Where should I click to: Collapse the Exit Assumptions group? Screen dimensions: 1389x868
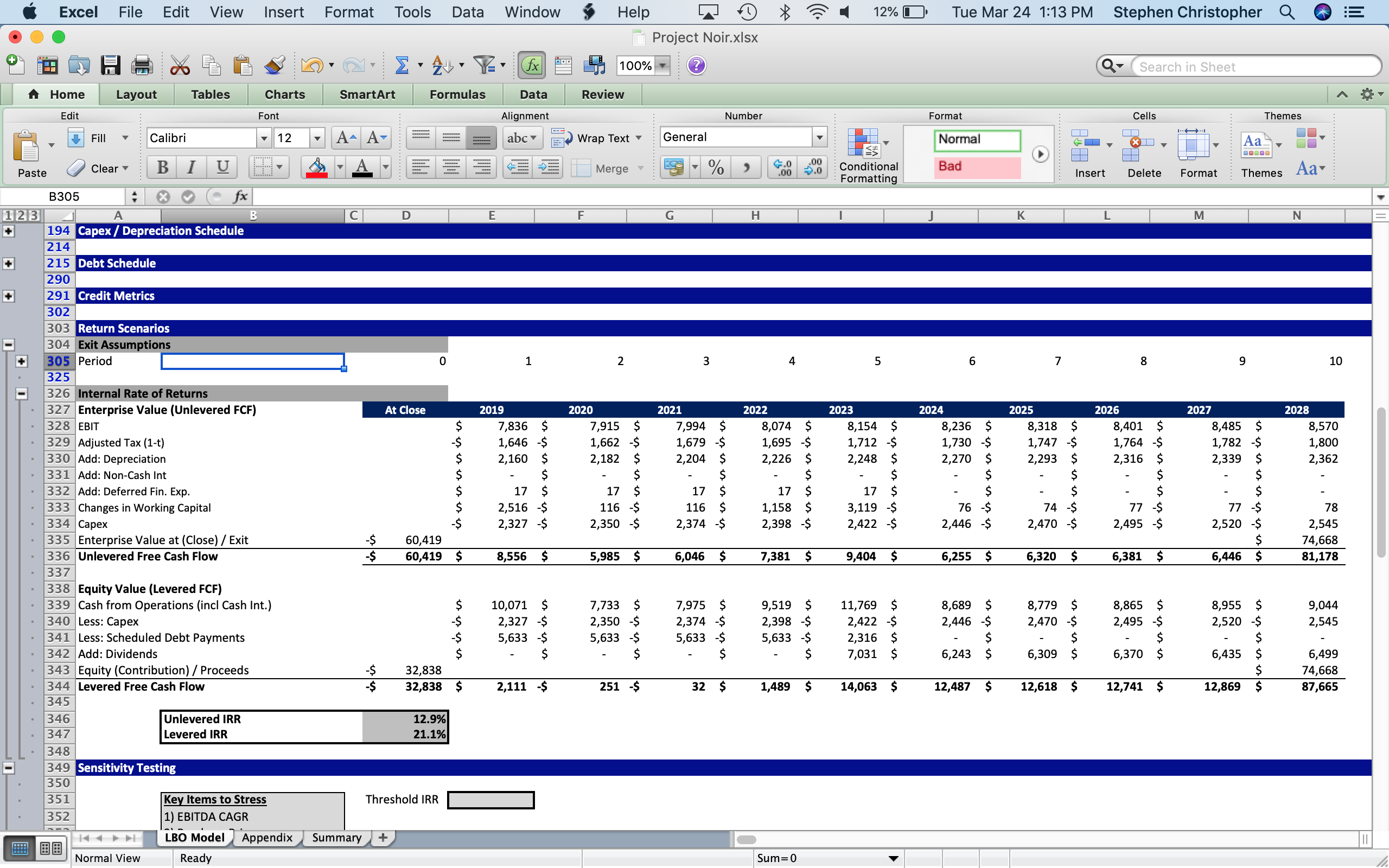[9, 345]
